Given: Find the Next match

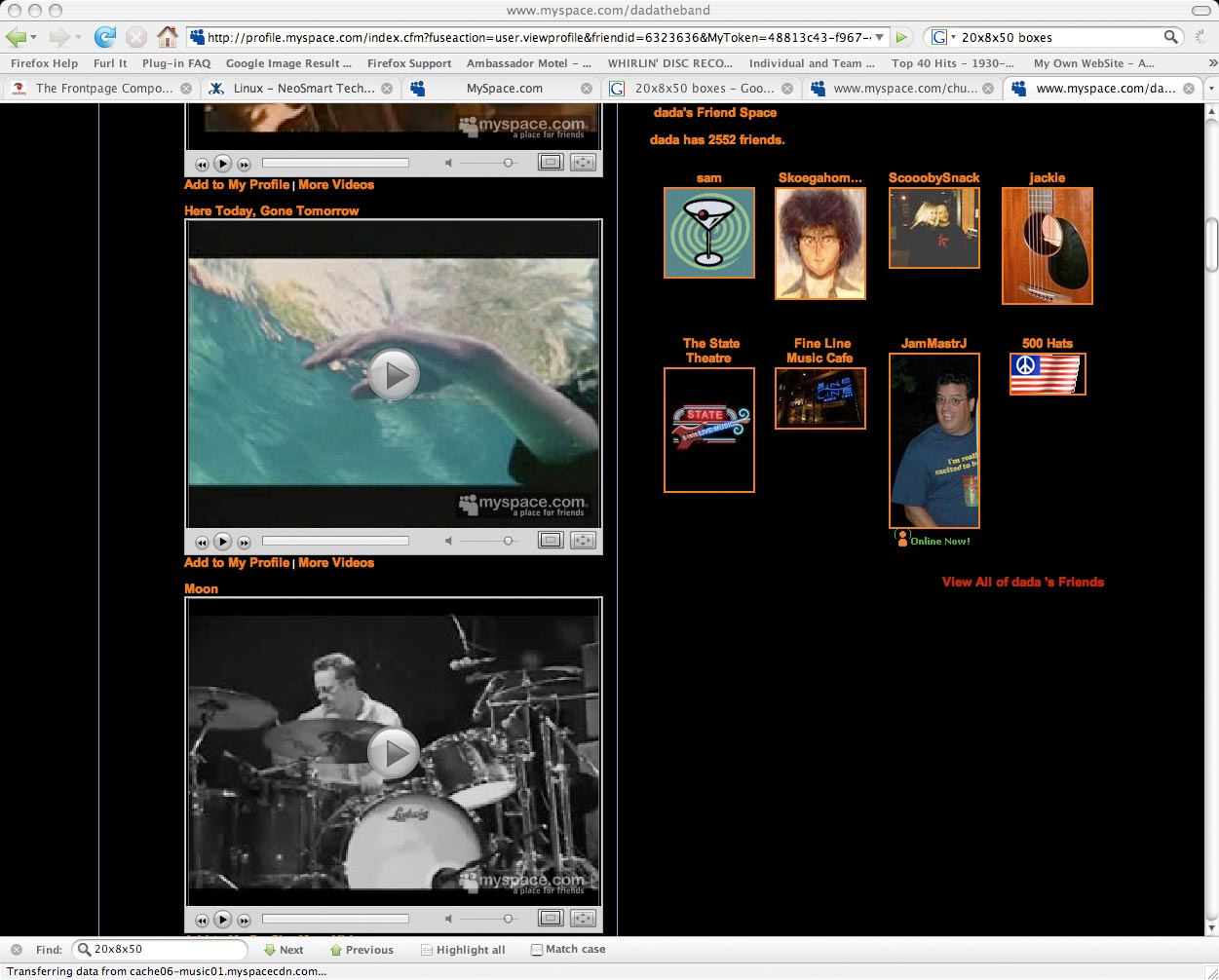Looking at the screenshot, I should click(x=284, y=950).
